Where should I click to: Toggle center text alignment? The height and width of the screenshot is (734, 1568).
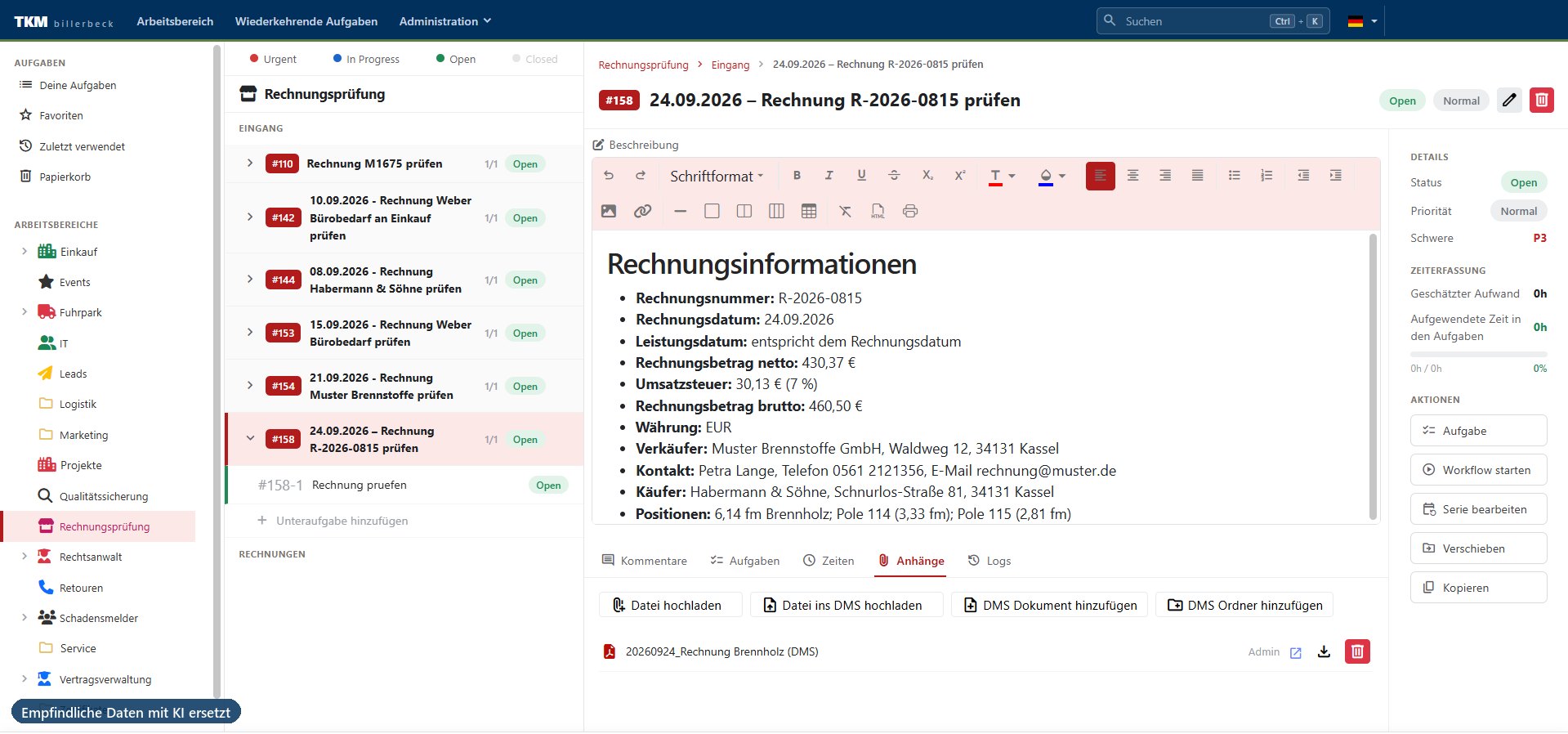pos(1132,176)
